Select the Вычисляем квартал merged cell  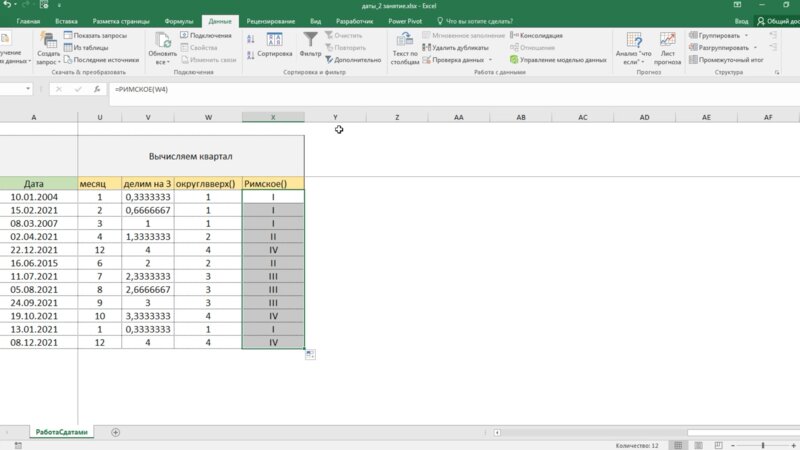coord(191,156)
